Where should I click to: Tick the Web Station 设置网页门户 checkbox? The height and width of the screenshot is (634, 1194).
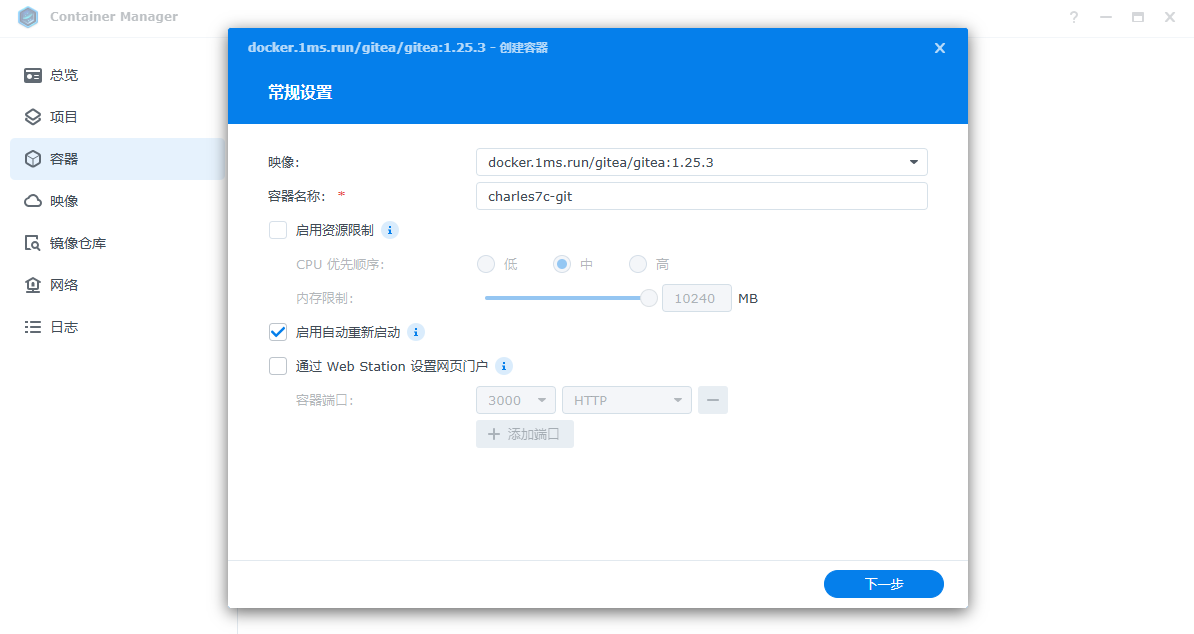278,366
